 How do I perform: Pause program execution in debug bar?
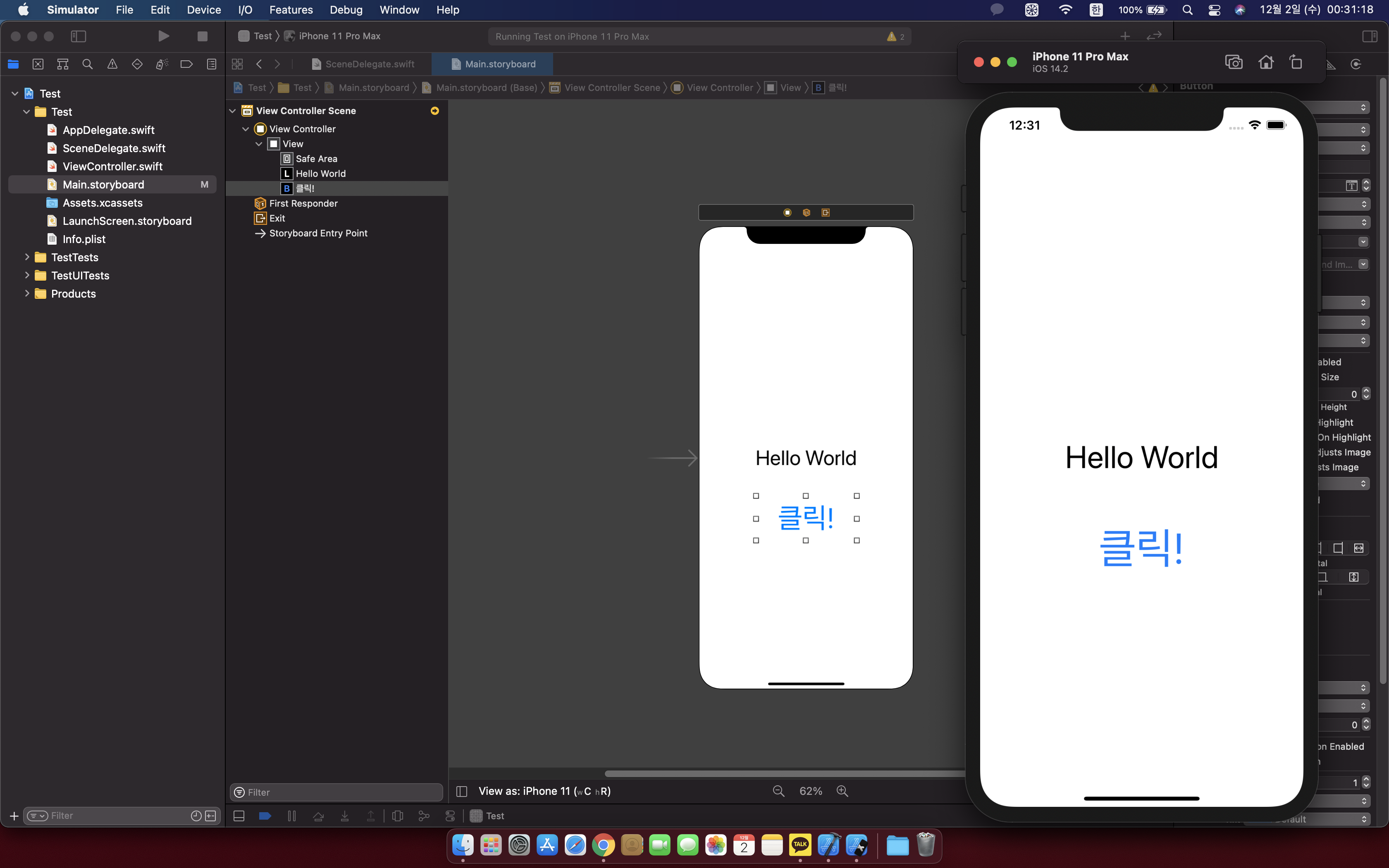(x=291, y=816)
